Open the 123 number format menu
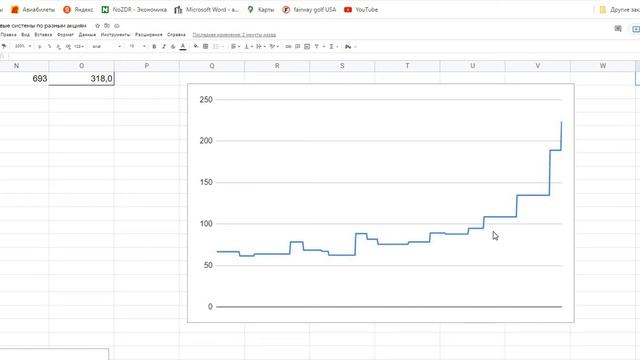 click(x=79, y=47)
